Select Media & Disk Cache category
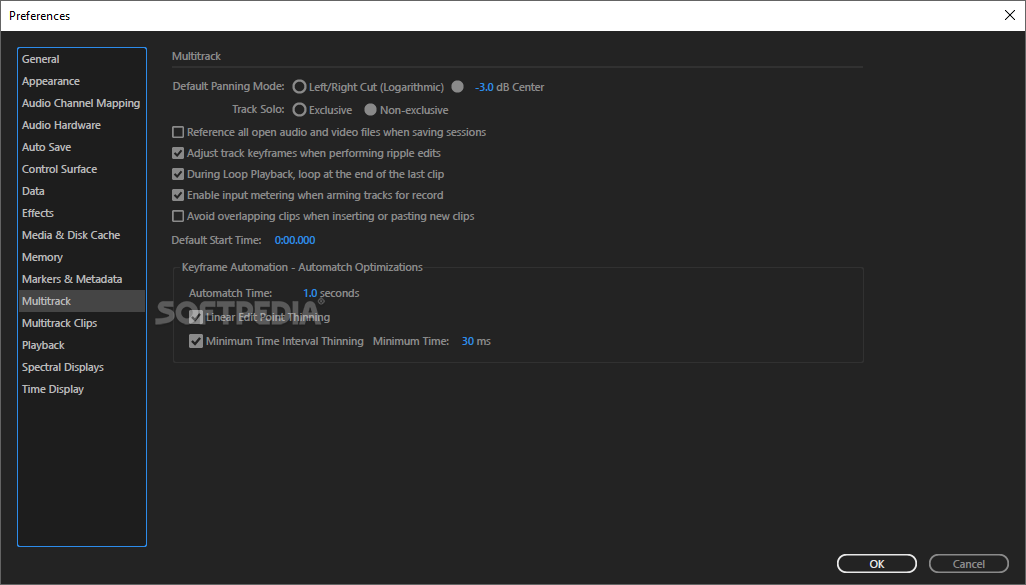The height and width of the screenshot is (585, 1026). pos(82,235)
